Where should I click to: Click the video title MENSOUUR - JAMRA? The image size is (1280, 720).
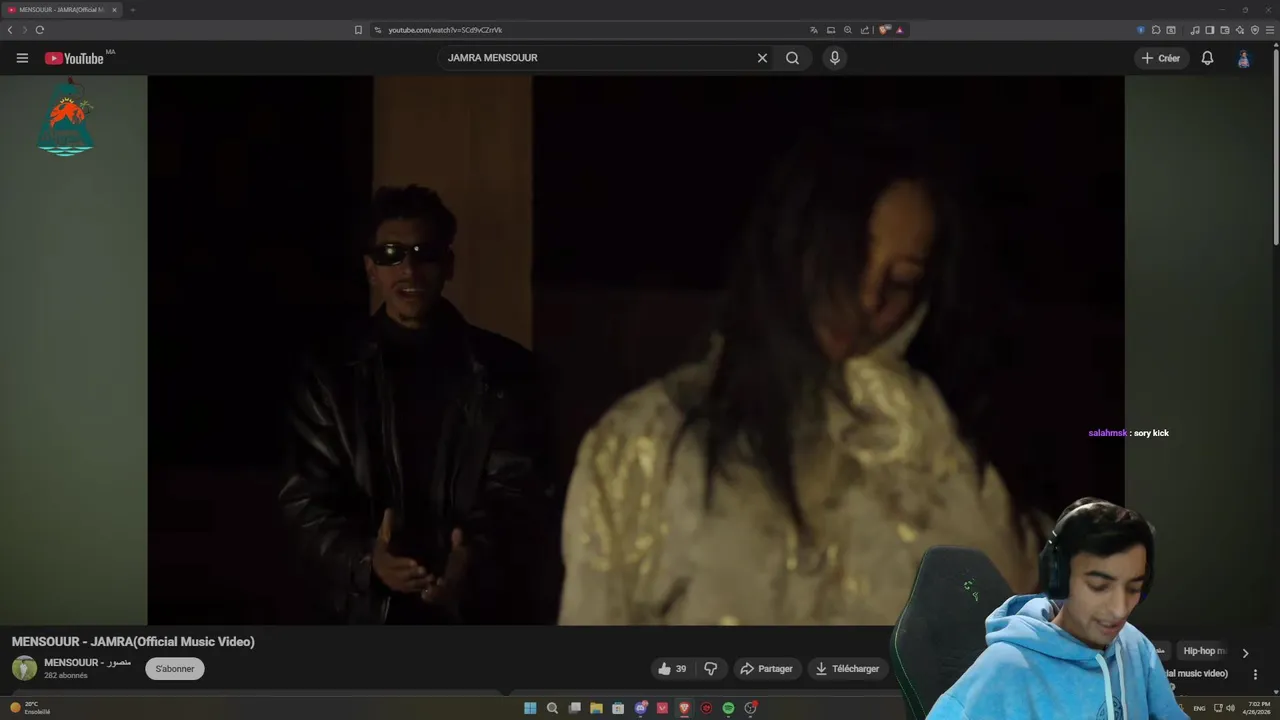pyautogui.click(x=133, y=642)
